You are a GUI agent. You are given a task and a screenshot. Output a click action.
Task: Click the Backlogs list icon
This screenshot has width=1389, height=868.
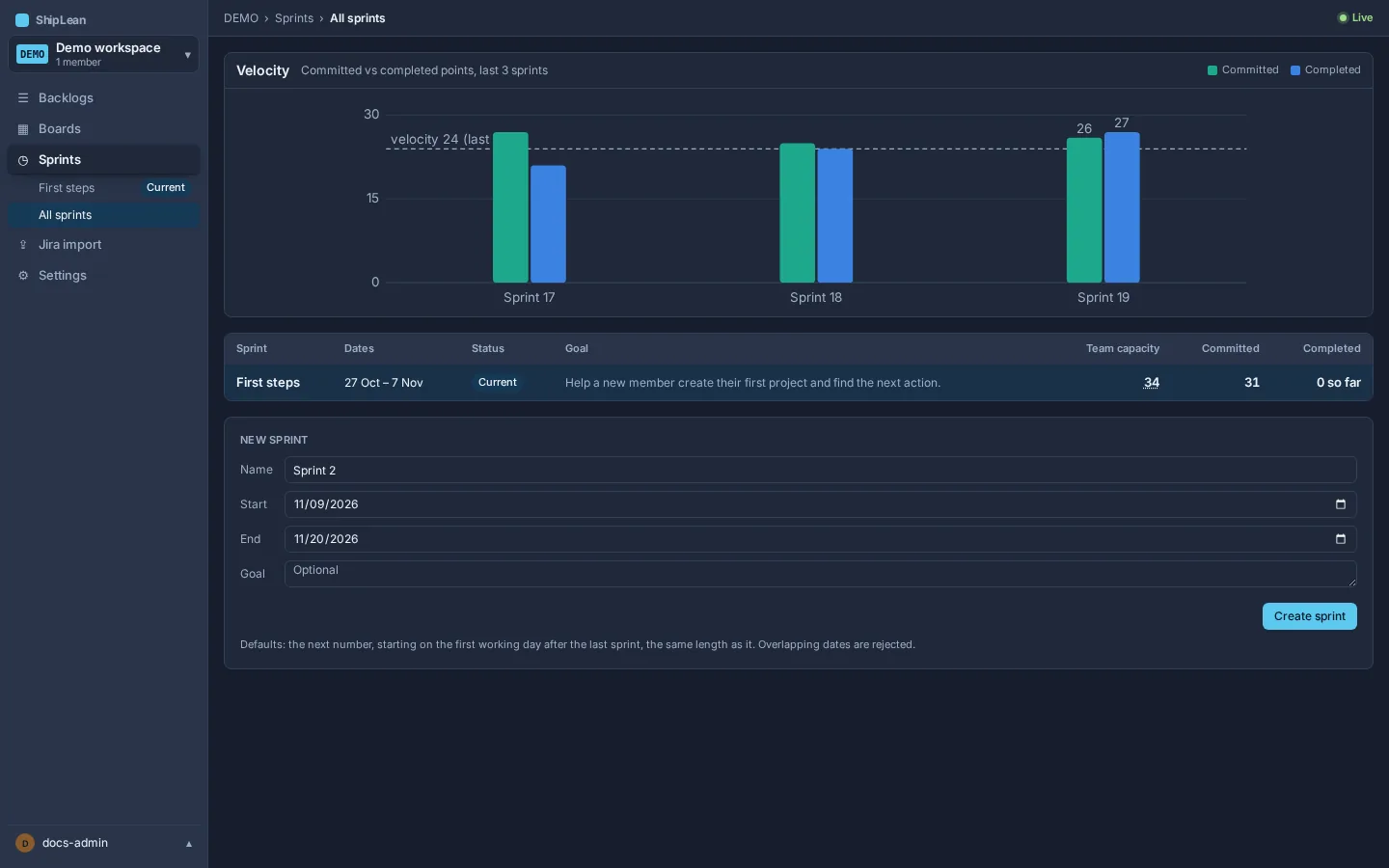coord(23,98)
